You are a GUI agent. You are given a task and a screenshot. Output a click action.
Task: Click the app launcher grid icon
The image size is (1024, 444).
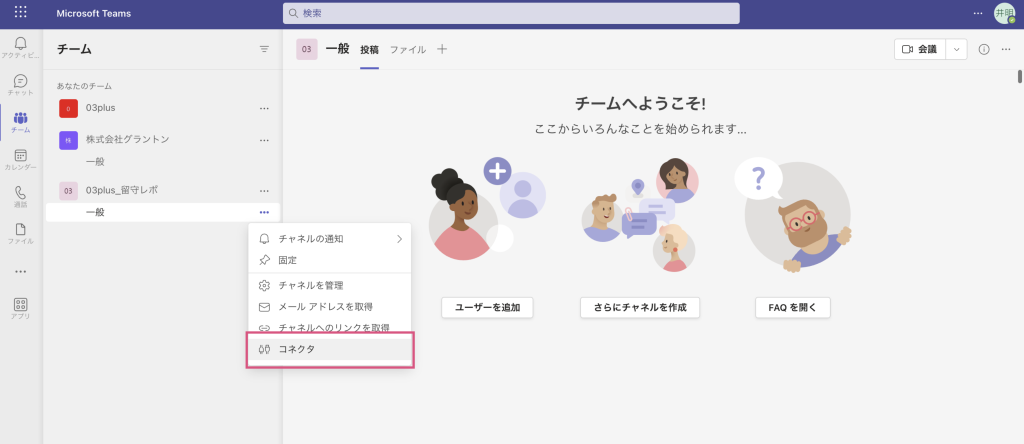pos(20,13)
